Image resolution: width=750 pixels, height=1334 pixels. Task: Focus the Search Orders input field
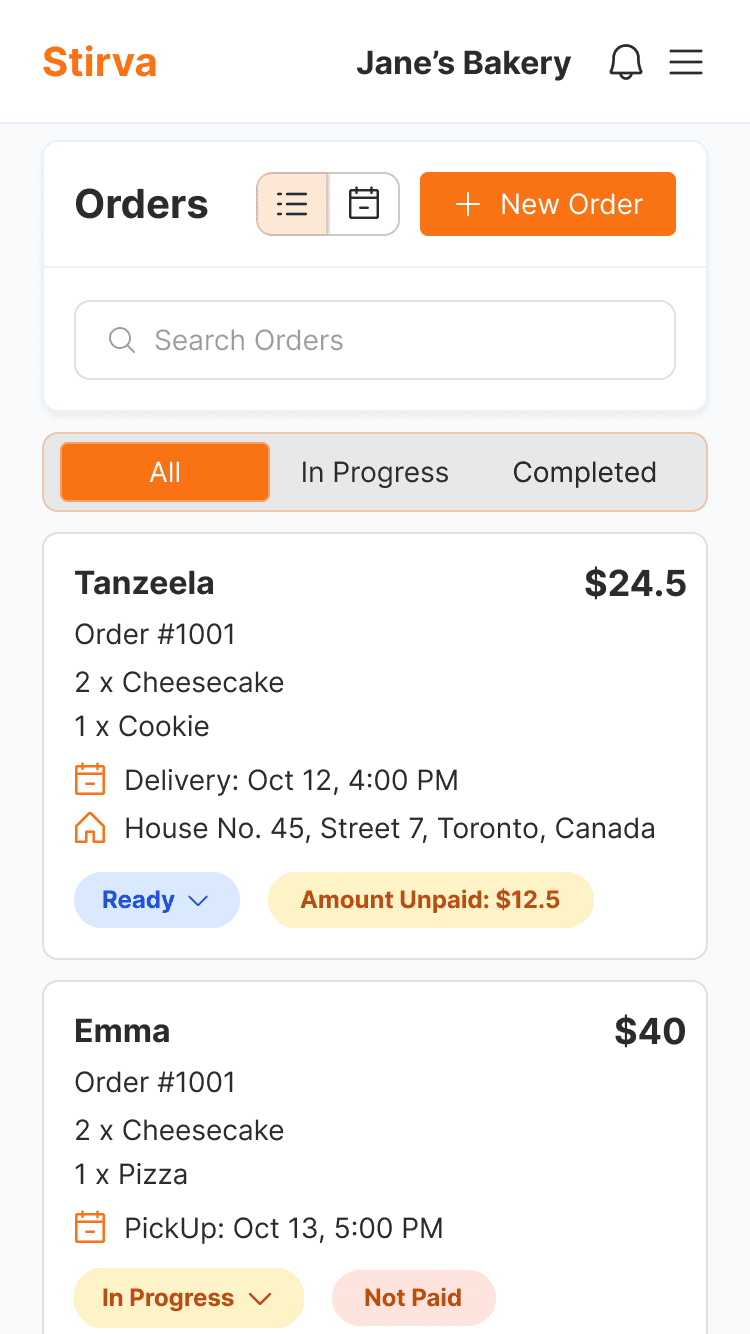click(x=375, y=340)
